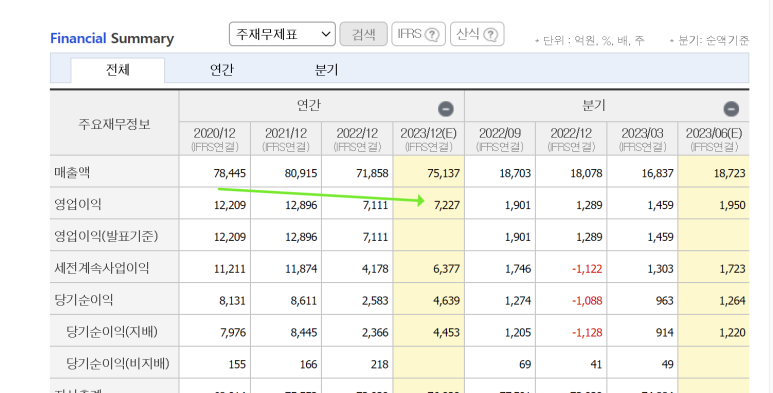Open the IFRS help button
The image size is (773, 393).
[419, 34]
